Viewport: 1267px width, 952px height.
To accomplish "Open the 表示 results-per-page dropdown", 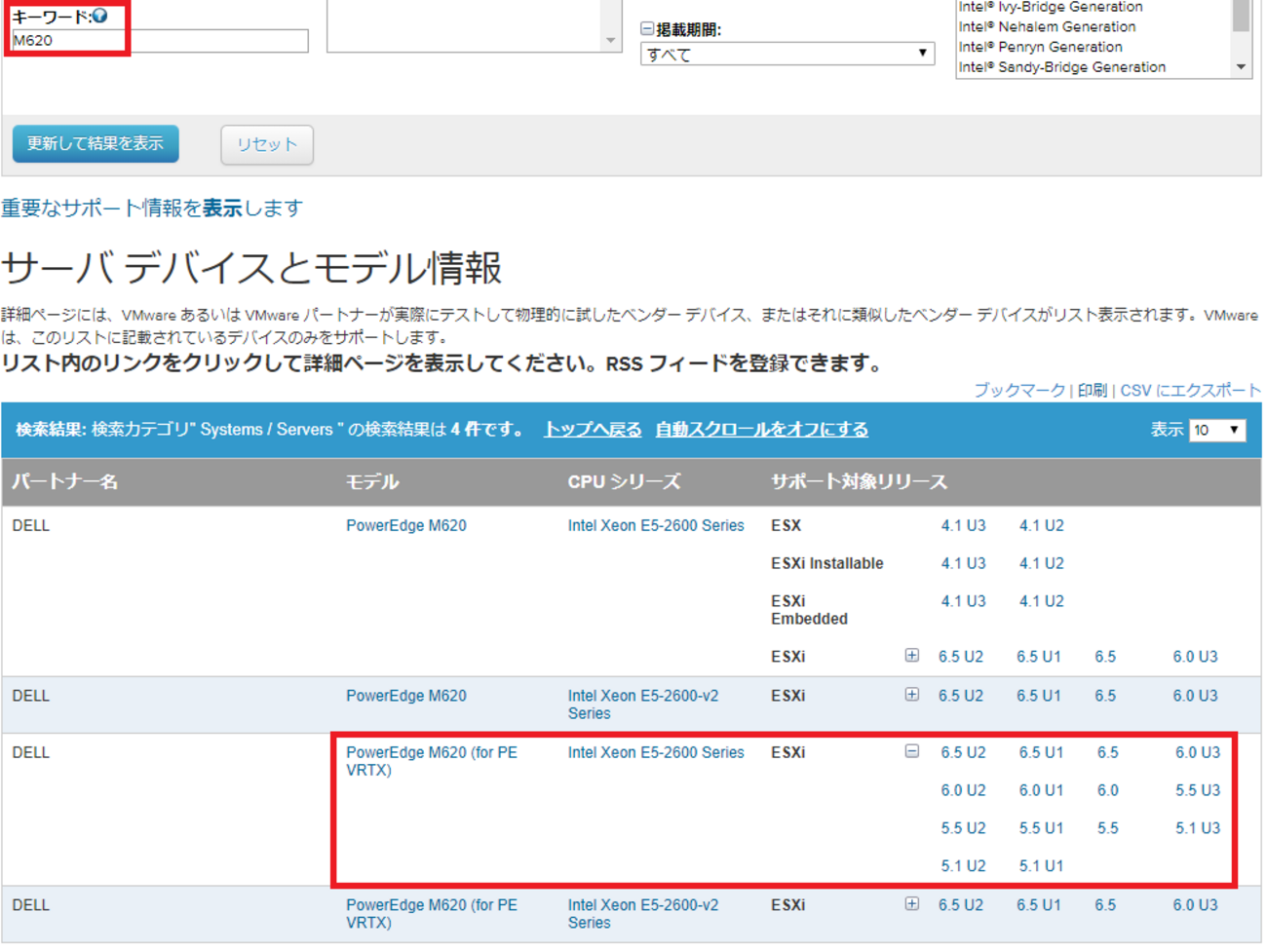I will click(1216, 430).
